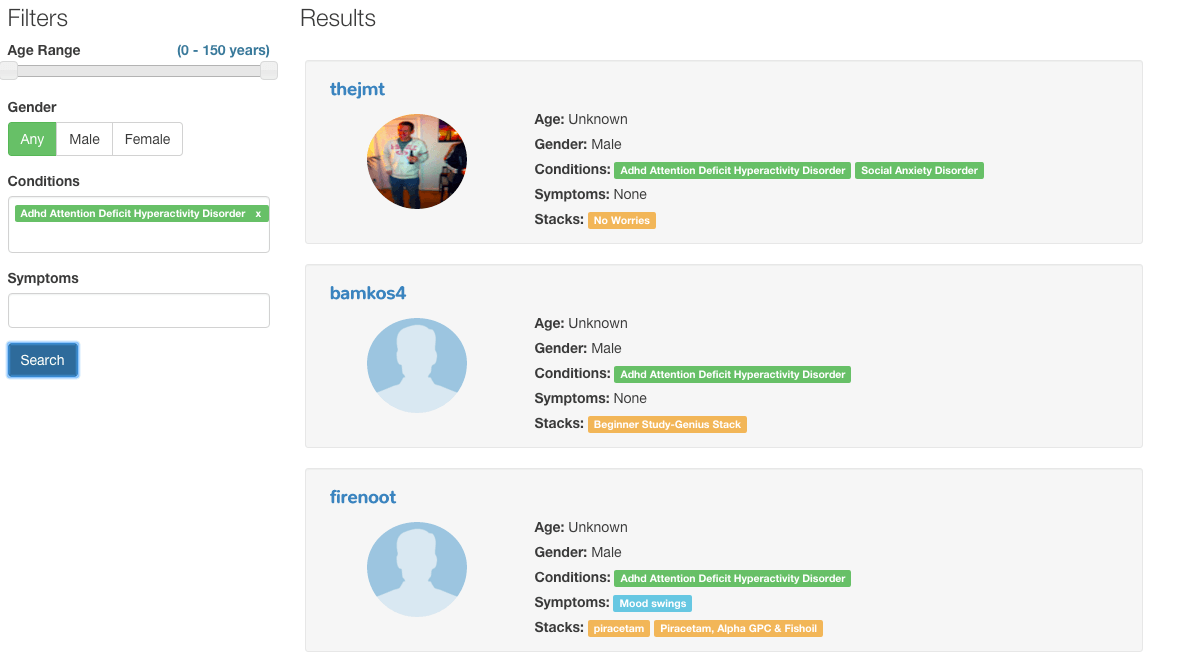Click the left age range slider handle
The height and width of the screenshot is (656, 1177).
pos(8,71)
